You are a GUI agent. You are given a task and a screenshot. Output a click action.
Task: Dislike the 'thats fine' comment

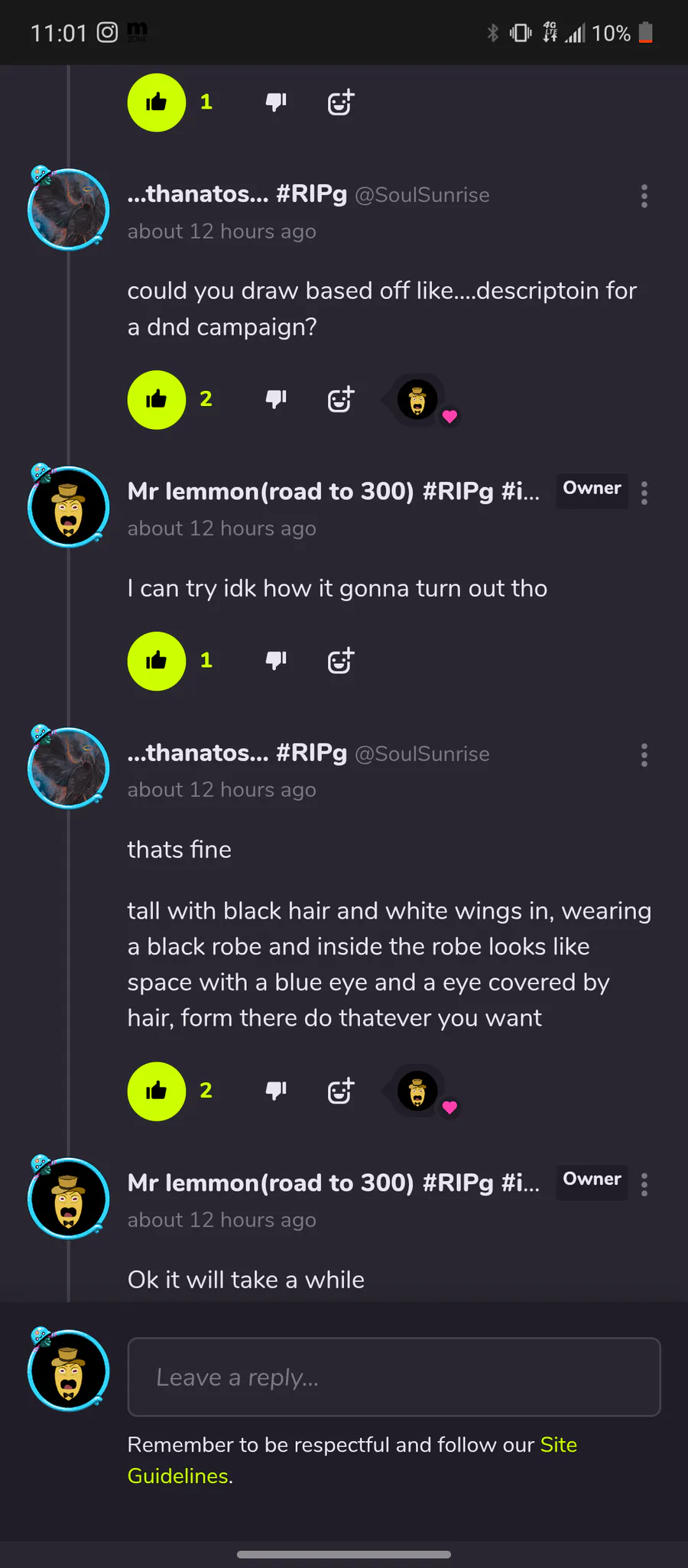tap(276, 1091)
